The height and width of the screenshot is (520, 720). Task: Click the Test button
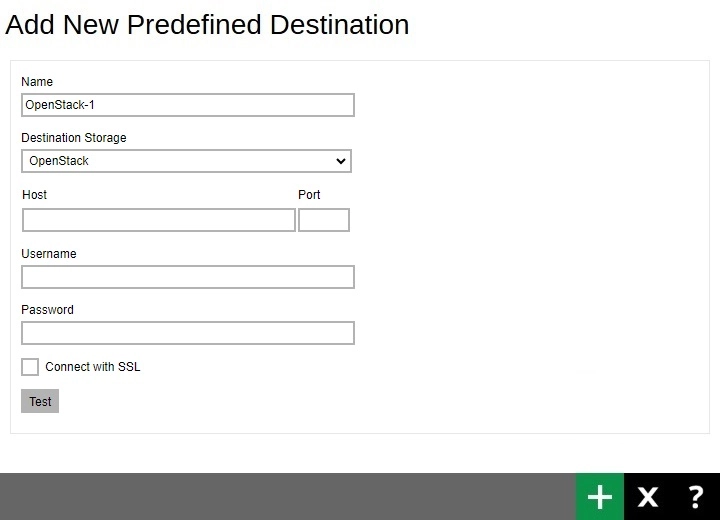(x=40, y=401)
